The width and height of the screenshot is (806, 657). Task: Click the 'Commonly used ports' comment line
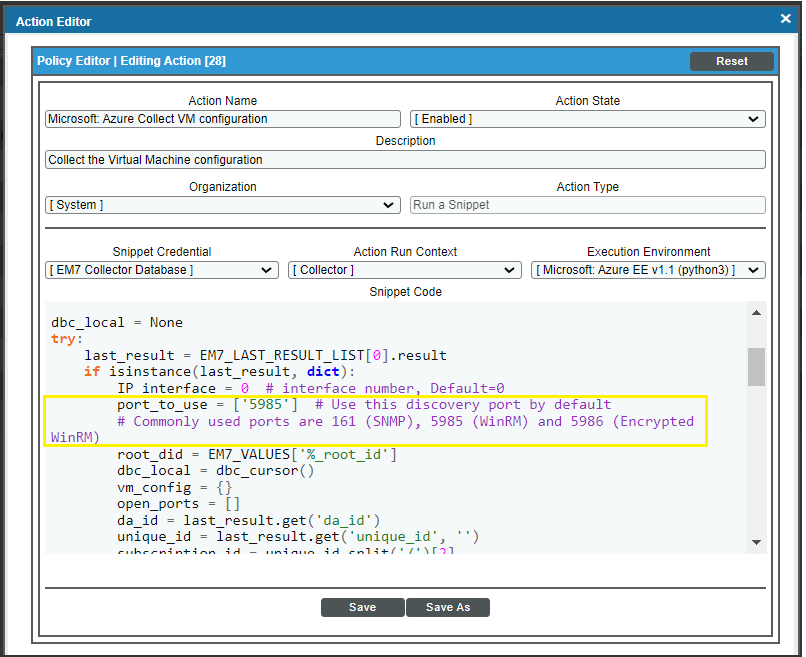click(x=372, y=429)
